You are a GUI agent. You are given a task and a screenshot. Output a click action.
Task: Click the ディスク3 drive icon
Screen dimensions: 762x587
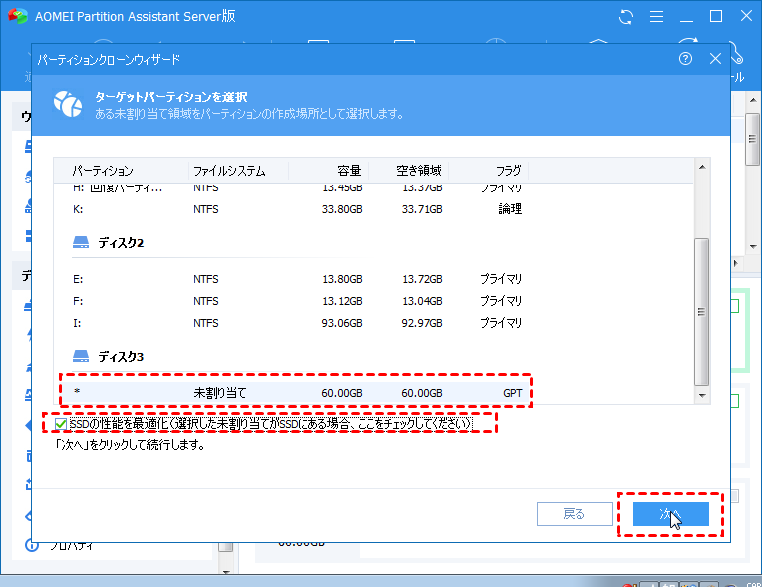[x=81, y=356]
